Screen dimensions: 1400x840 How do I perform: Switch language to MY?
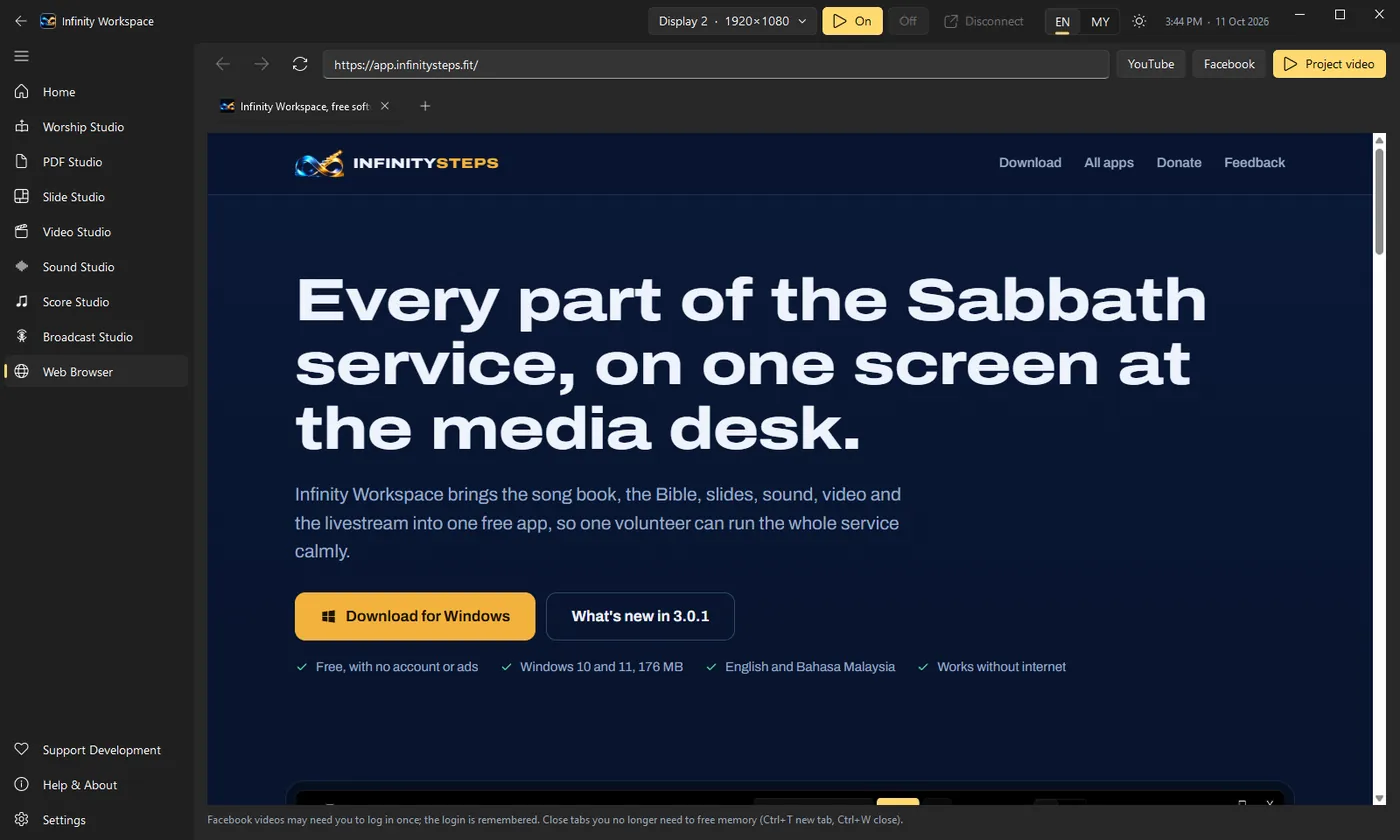point(1100,21)
